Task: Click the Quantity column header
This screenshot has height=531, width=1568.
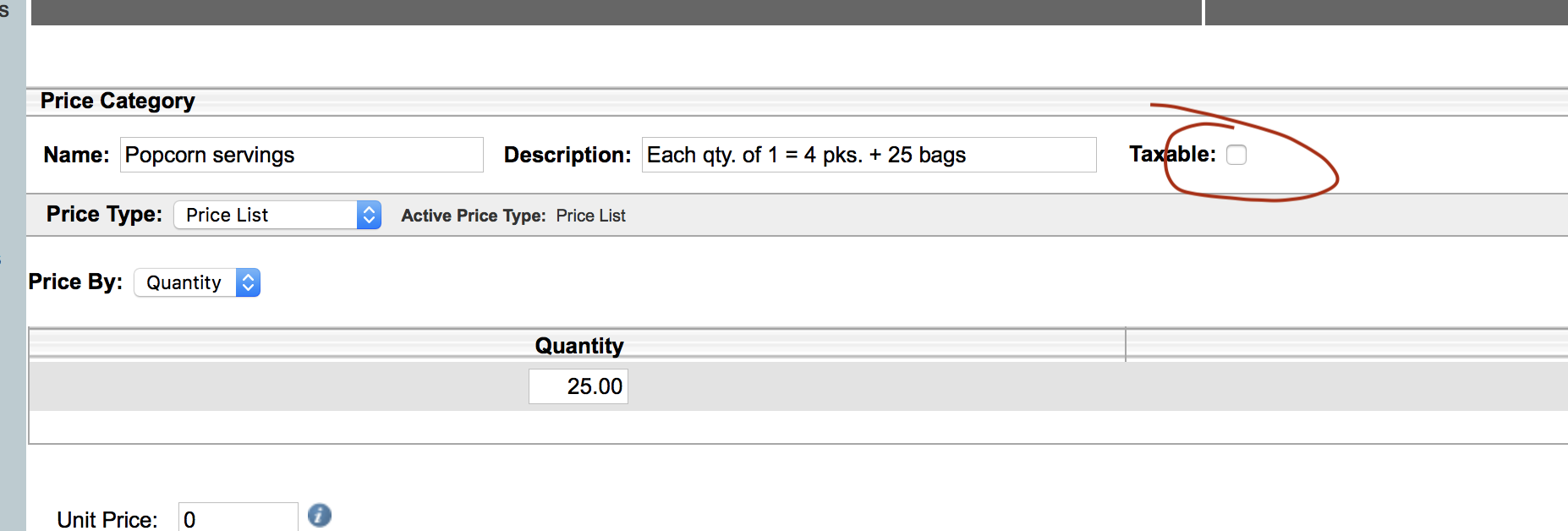Action: tap(578, 346)
